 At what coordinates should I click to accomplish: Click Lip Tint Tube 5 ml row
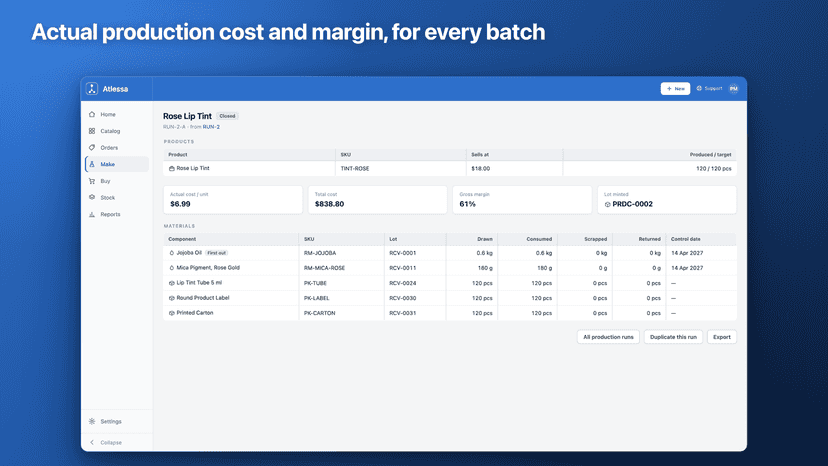[450, 283]
